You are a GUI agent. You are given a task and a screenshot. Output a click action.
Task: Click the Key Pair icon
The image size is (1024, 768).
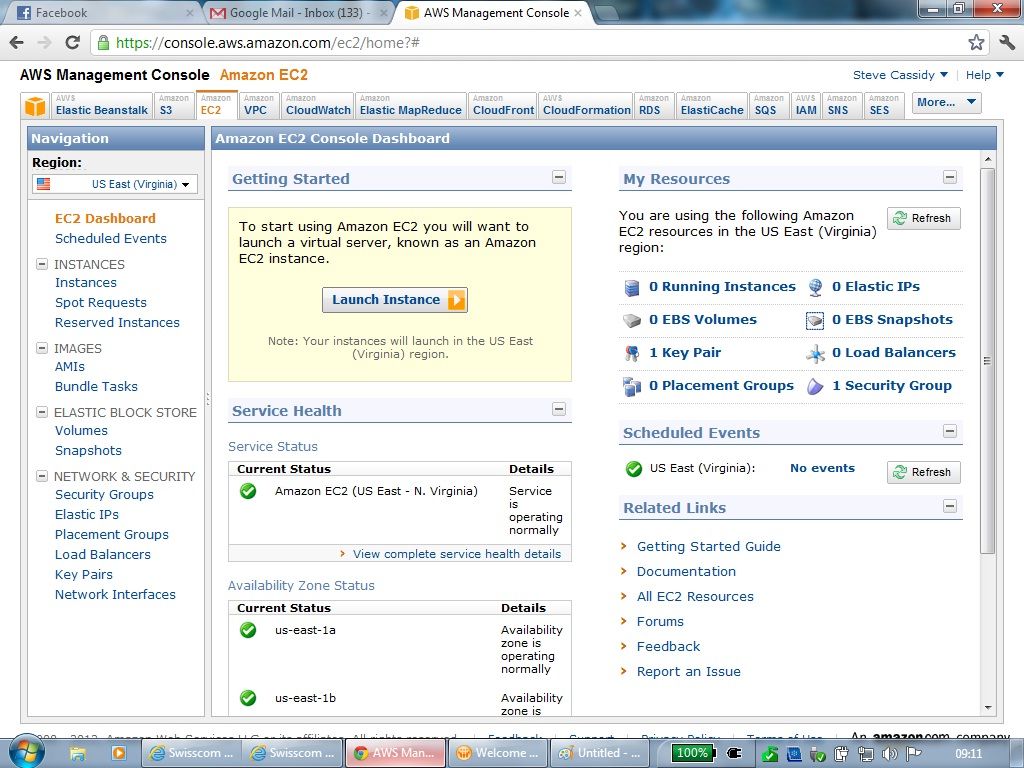(632, 353)
